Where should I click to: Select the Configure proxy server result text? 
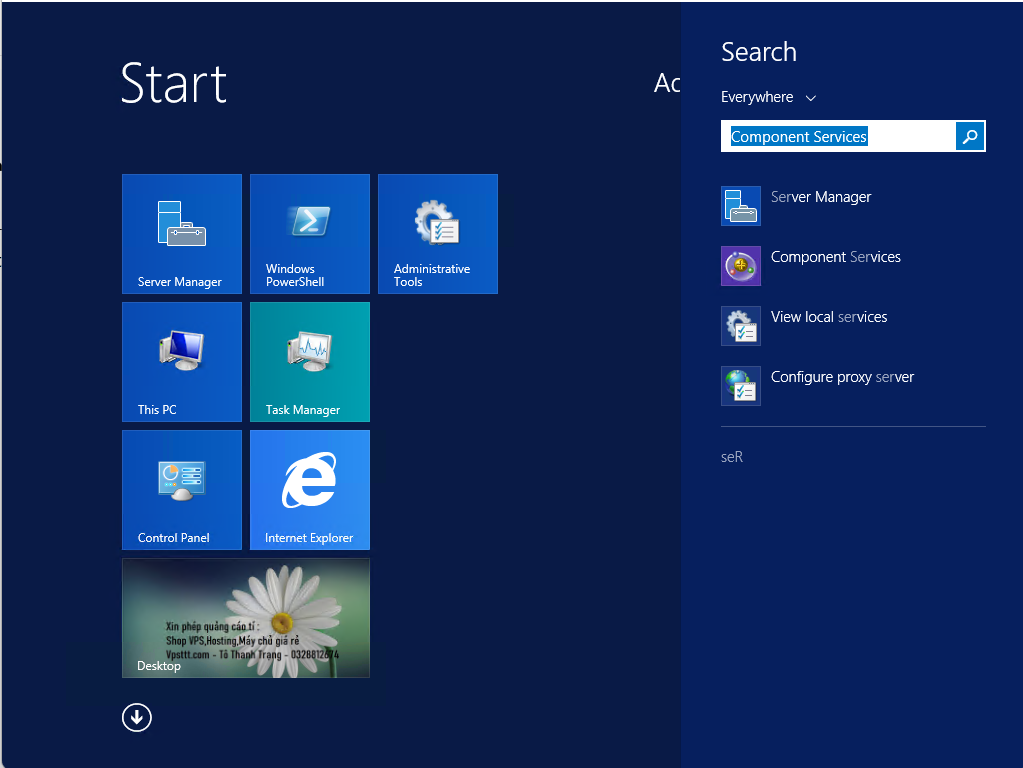[x=842, y=377]
